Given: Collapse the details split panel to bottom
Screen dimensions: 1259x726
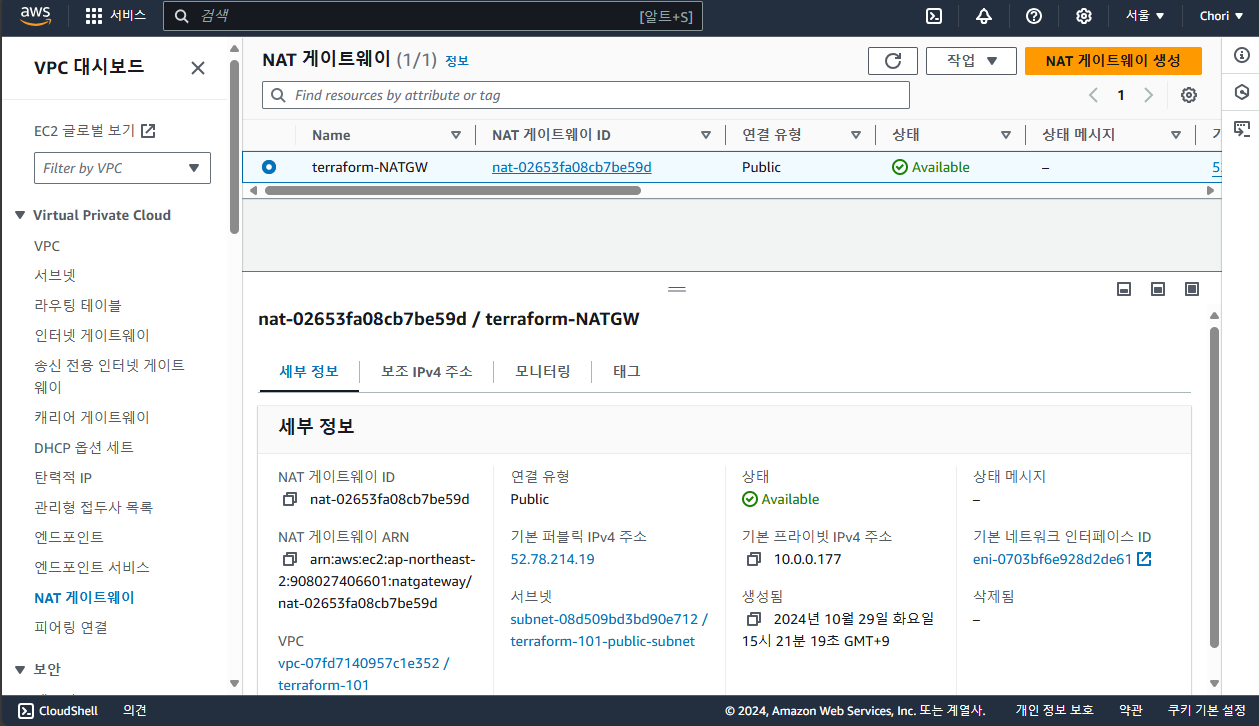Looking at the screenshot, I should tap(1124, 289).
